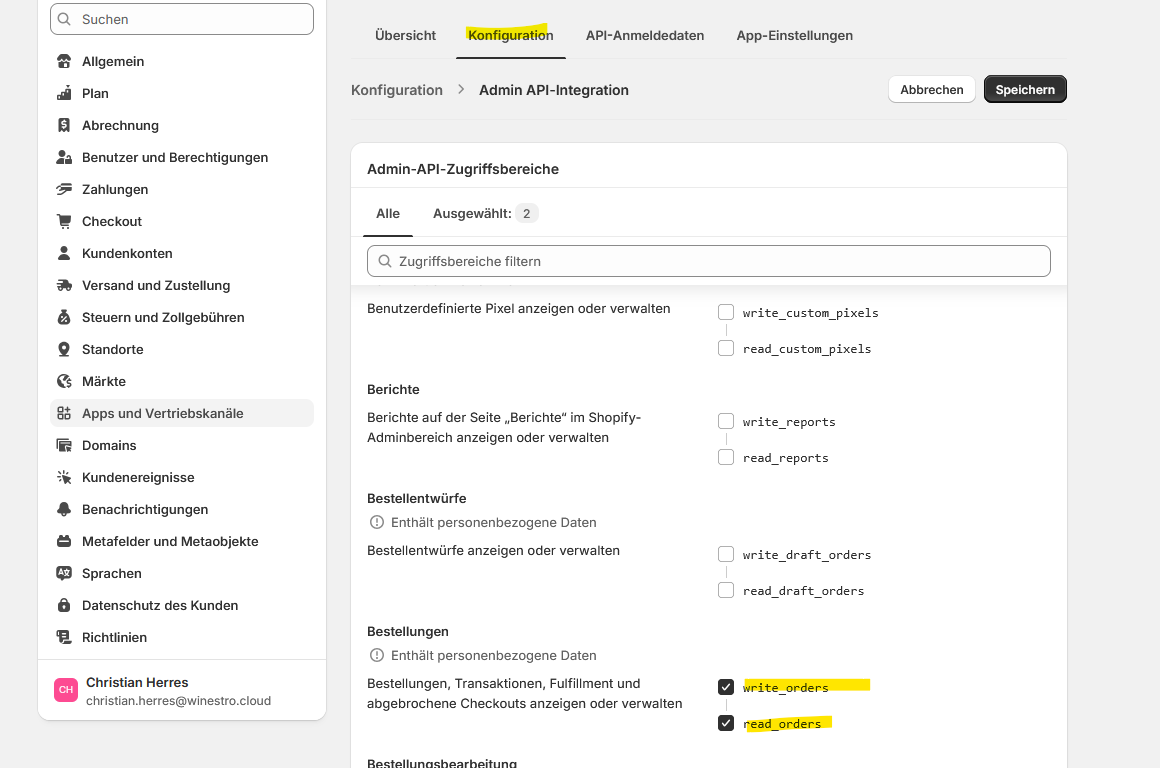Open Versand und Zustellung truck icon

[x=64, y=285]
